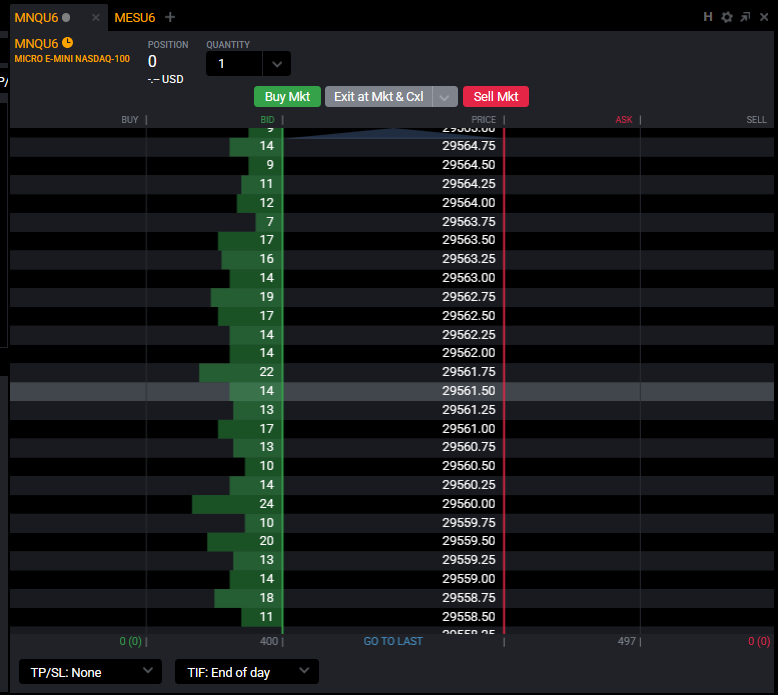This screenshot has height=695, width=778.
Task: Open the TIF: End of day dropdown
Action: [x=247, y=672]
